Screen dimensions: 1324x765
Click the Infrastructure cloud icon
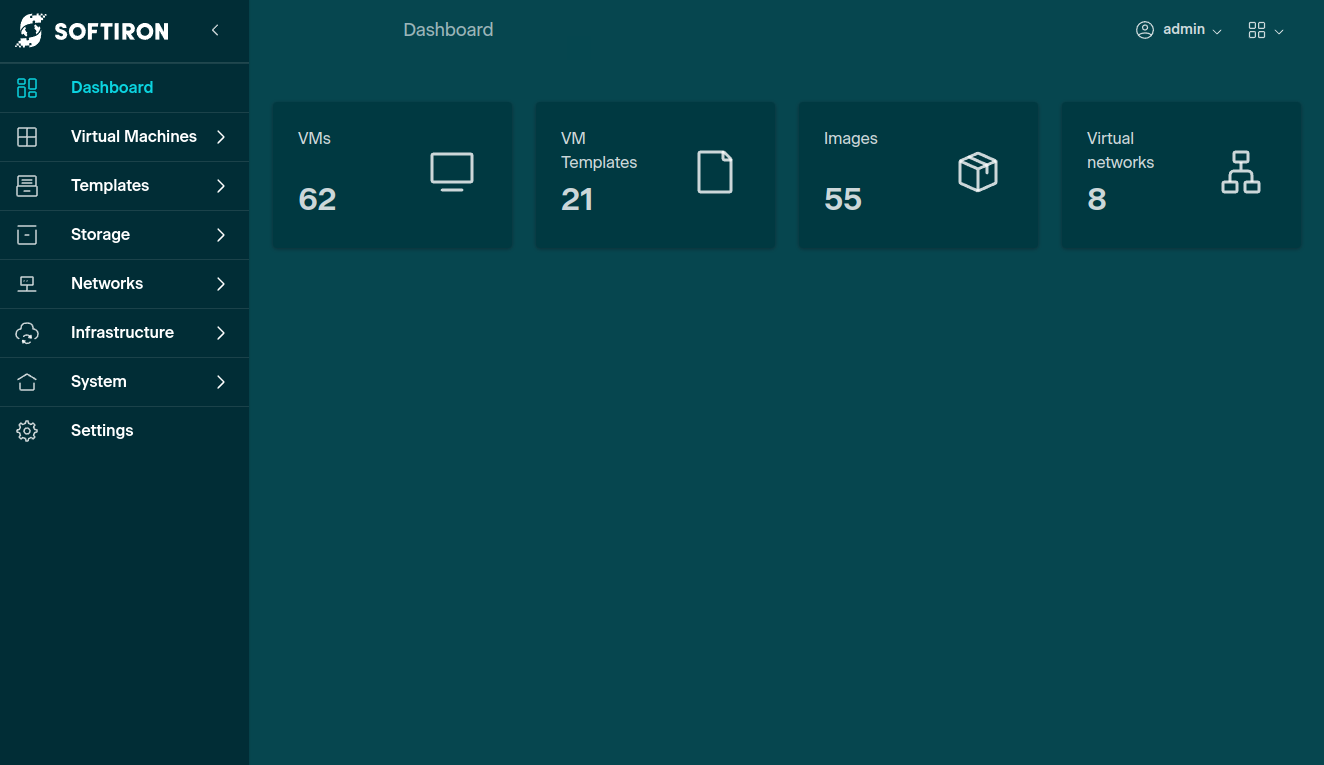click(x=27, y=333)
